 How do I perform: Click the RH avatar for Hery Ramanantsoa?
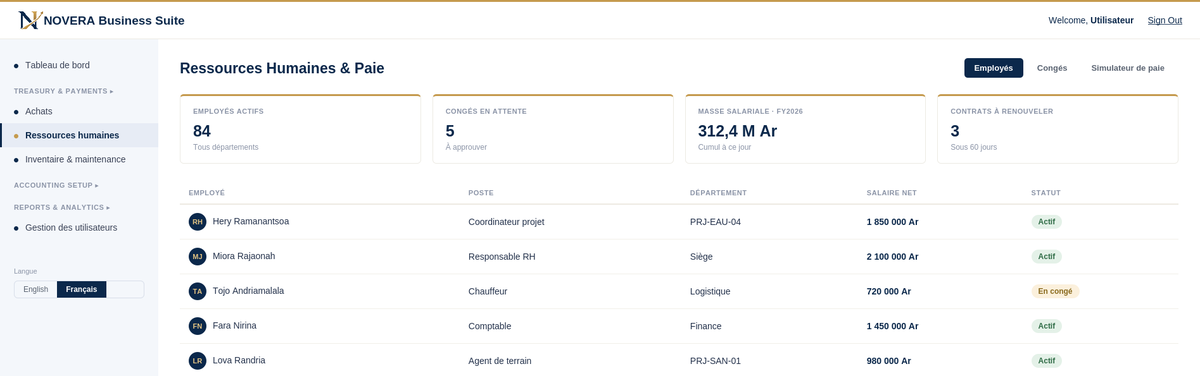coord(198,222)
